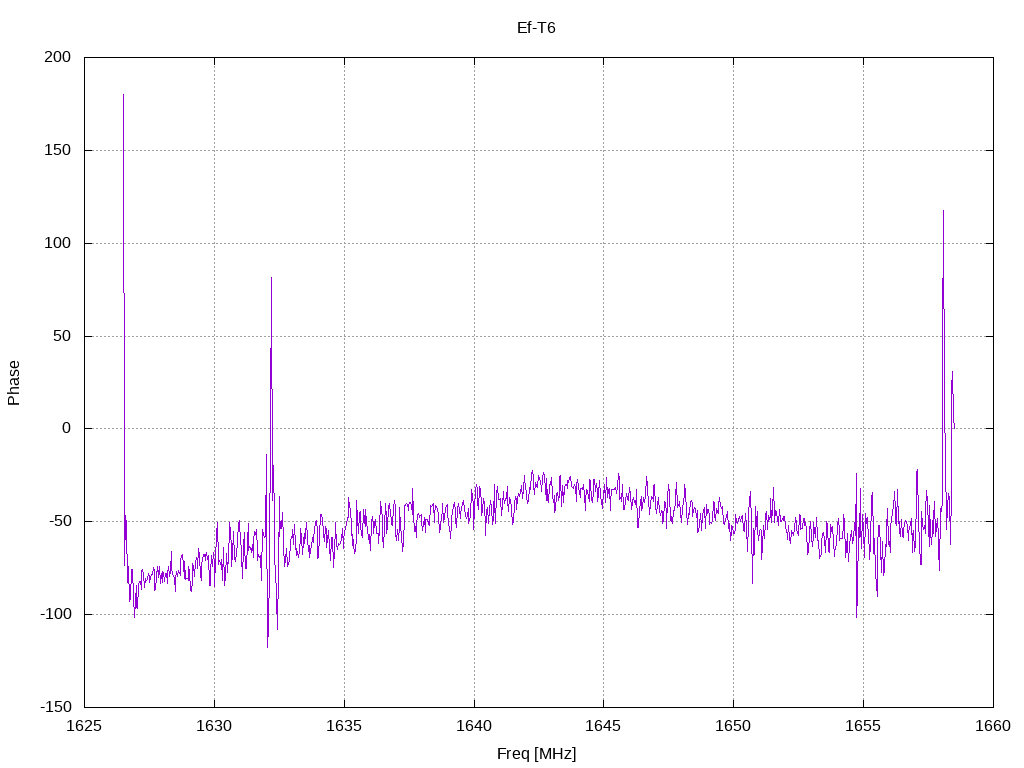Click the x-axis tick label 1660
Image resolution: width=1024 pixels, height=768 pixels.
coord(993,726)
